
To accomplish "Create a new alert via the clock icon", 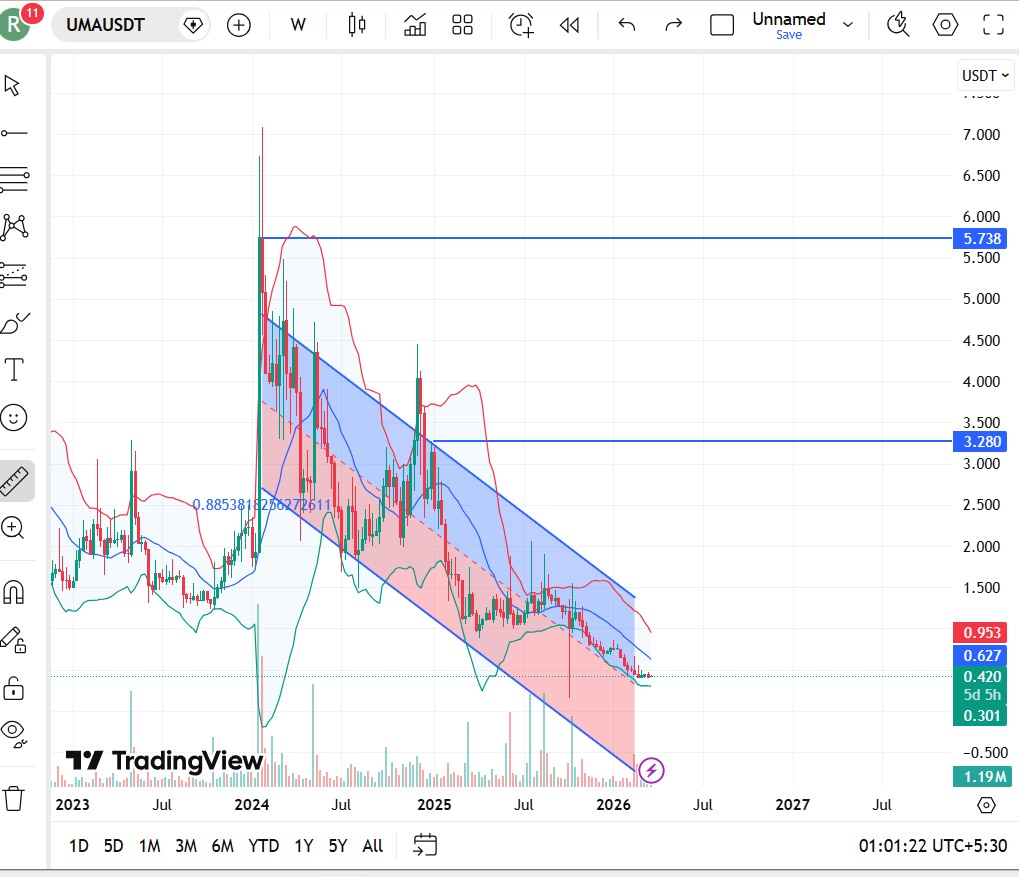I will click(519, 24).
